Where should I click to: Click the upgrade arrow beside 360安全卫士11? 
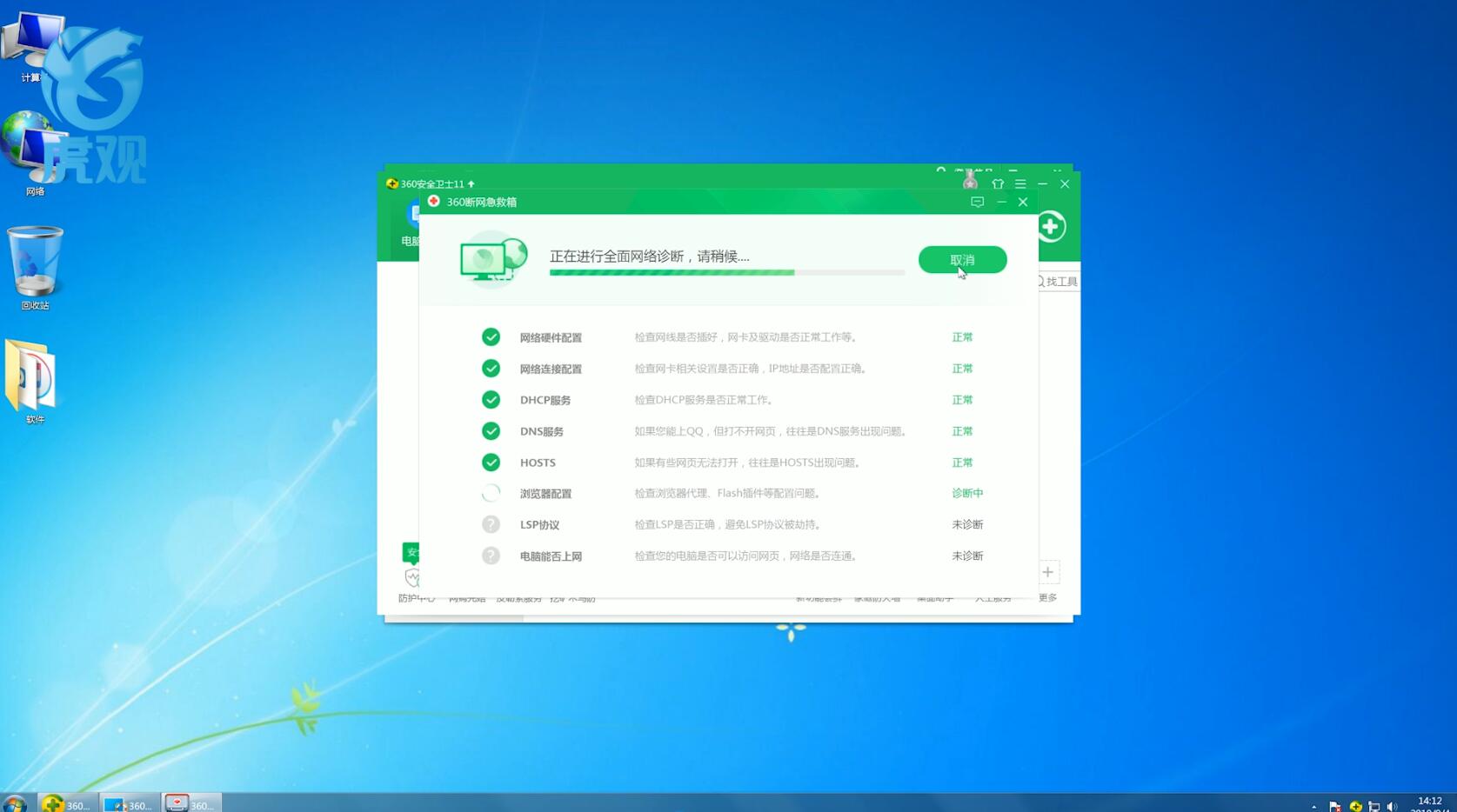pyautogui.click(x=471, y=184)
